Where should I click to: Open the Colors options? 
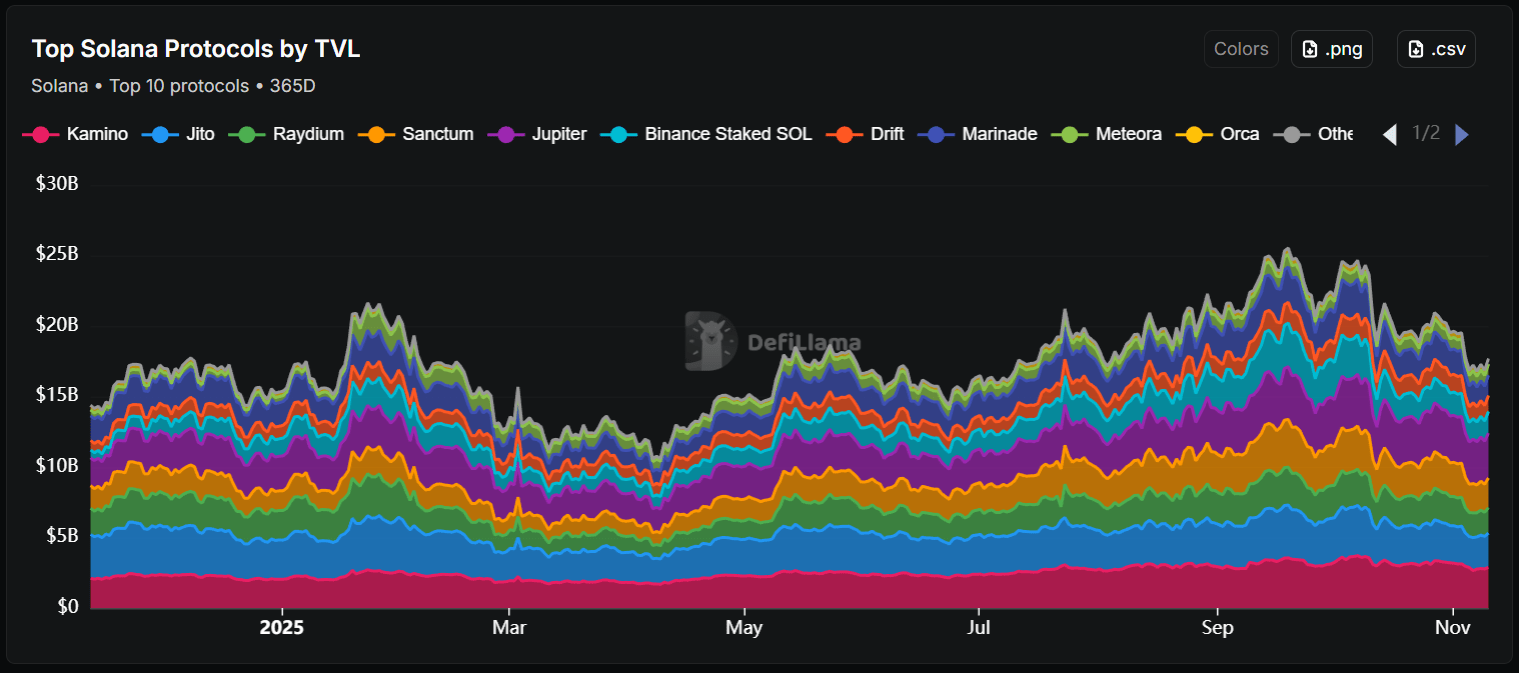(1241, 48)
